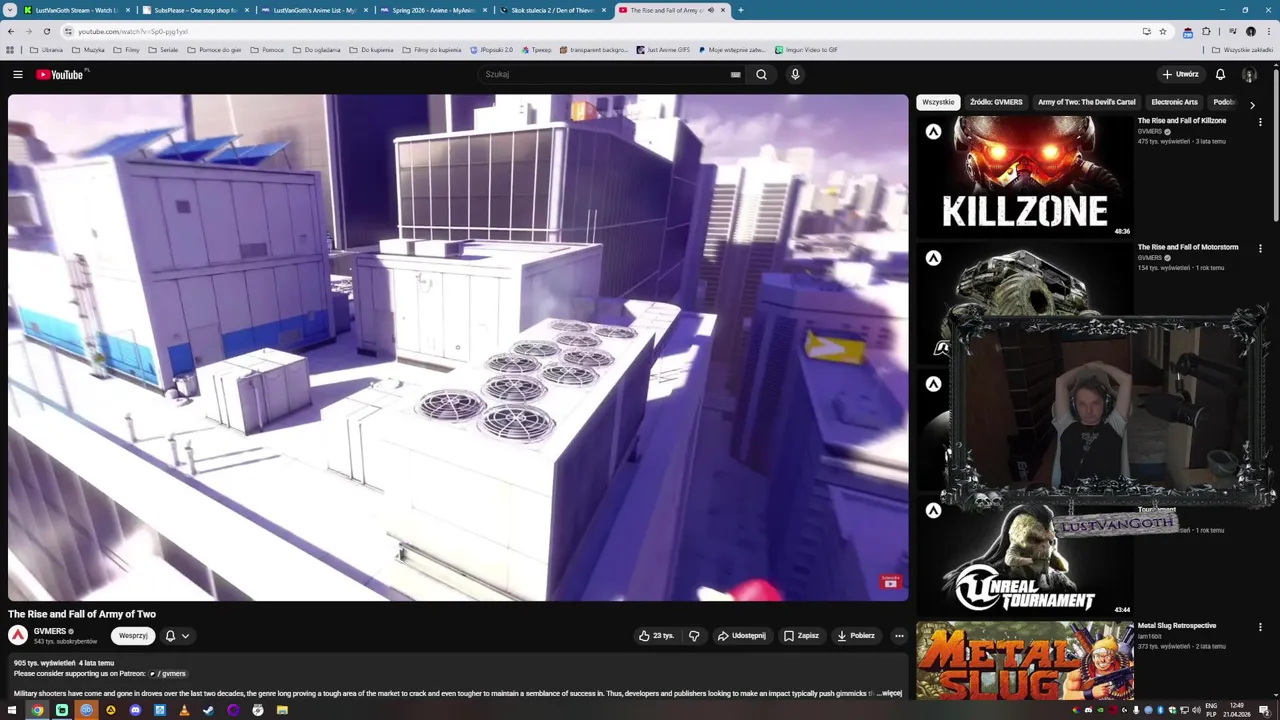Bookmark this page with the star

[x=1162, y=31]
